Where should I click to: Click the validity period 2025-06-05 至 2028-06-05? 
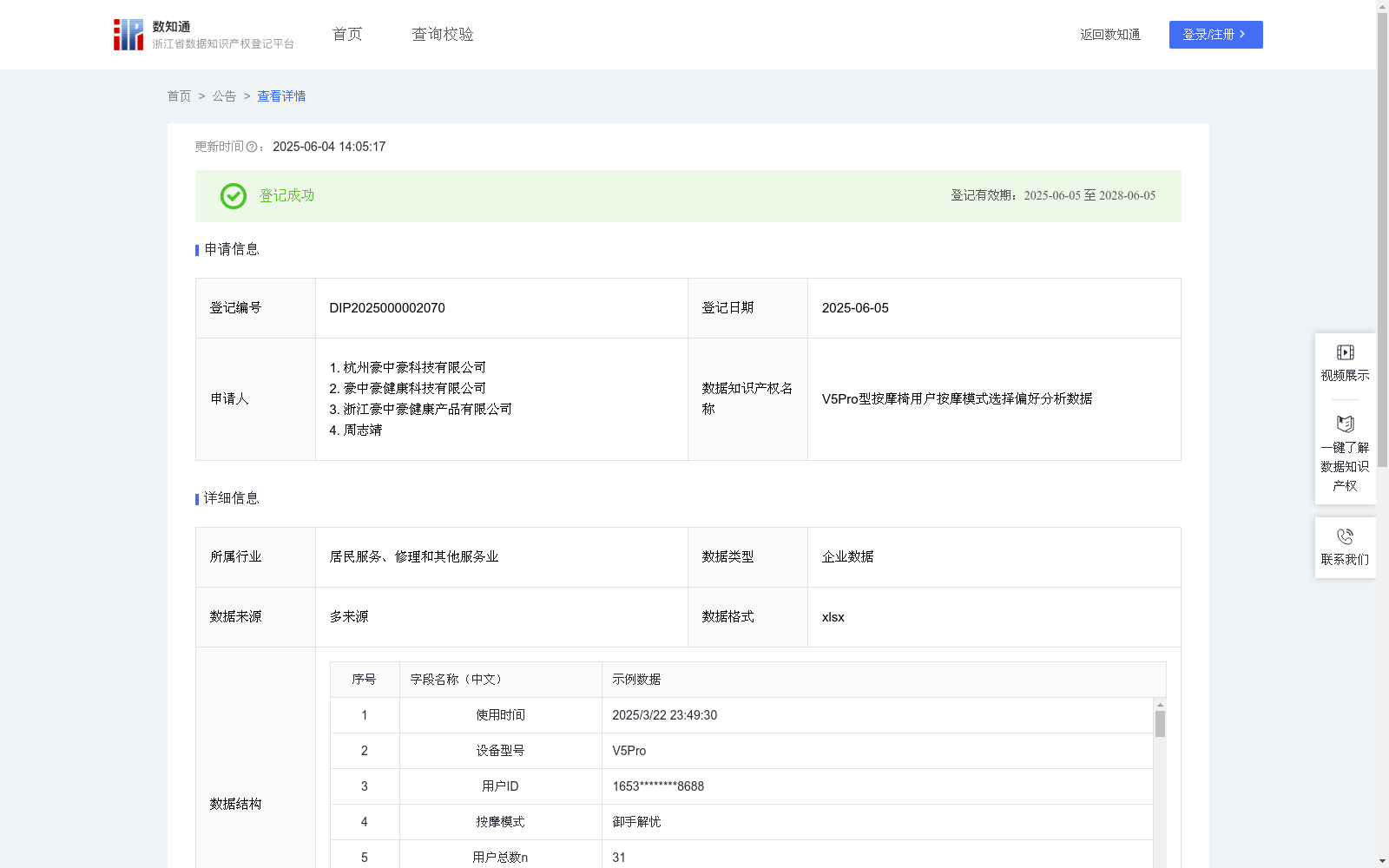pyautogui.click(x=1089, y=196)
